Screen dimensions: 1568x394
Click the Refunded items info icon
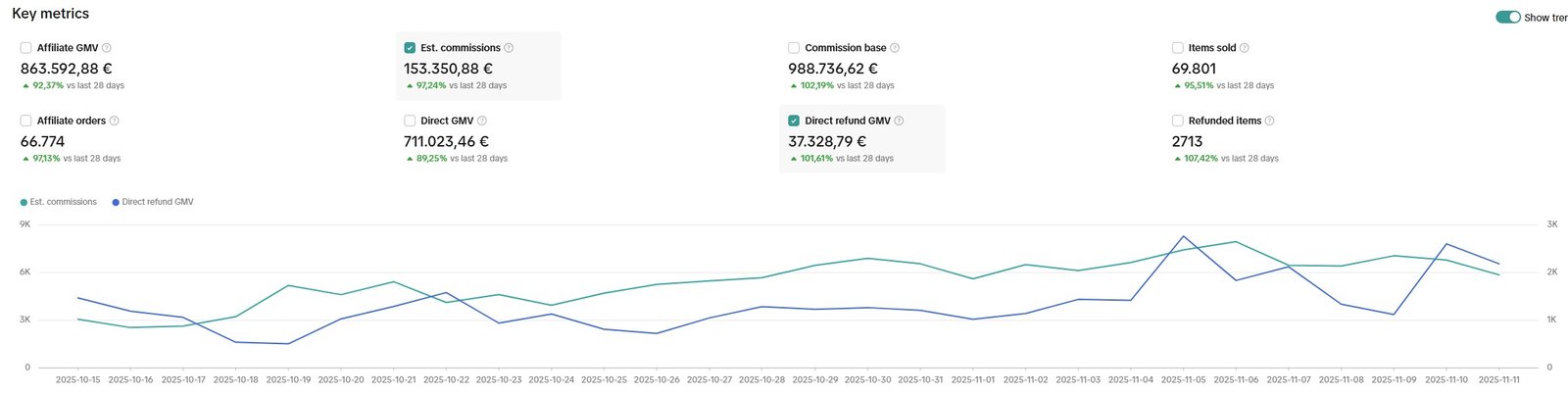(1270, 121)
